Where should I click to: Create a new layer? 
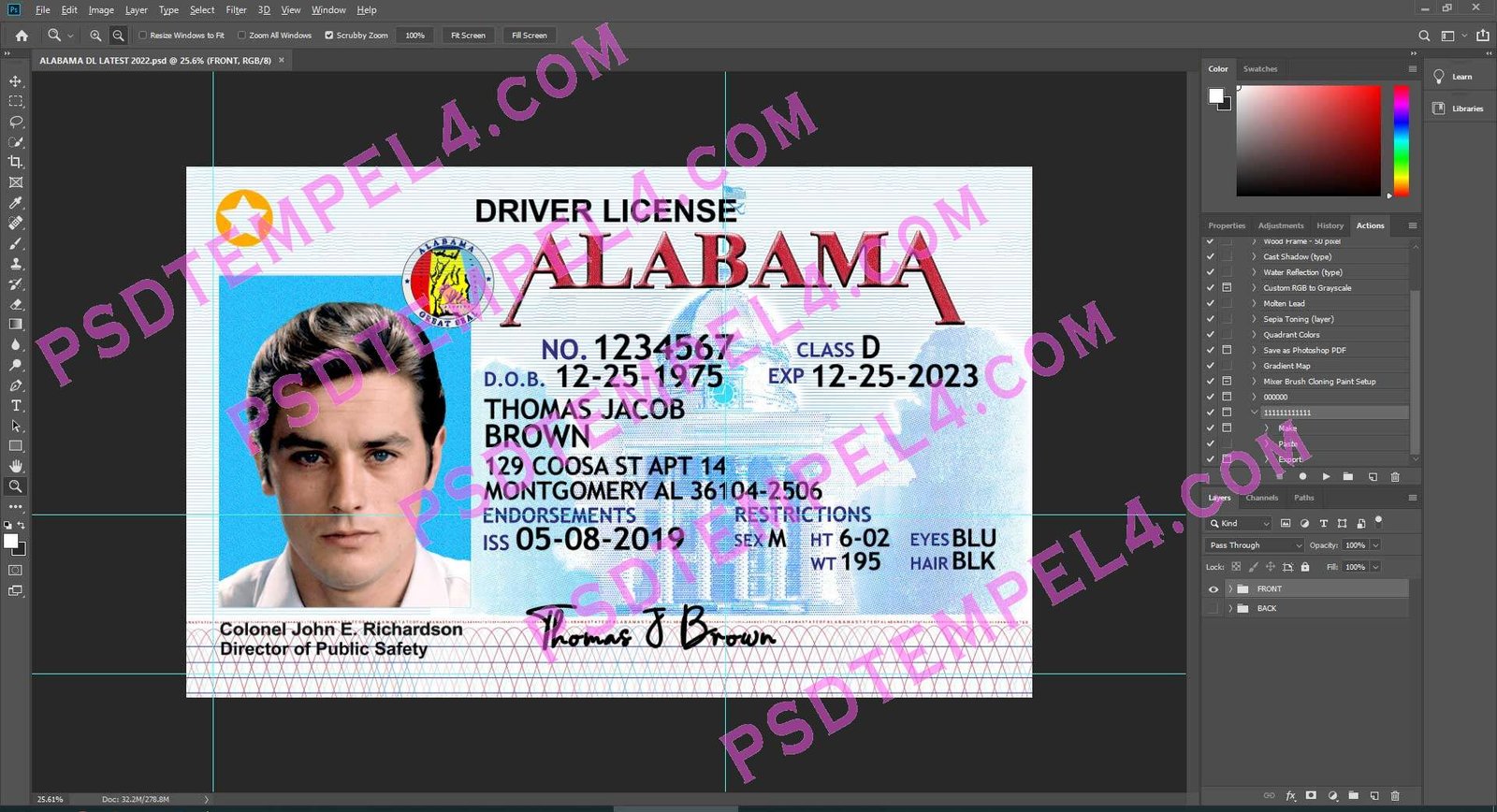tap(1374, 796)
